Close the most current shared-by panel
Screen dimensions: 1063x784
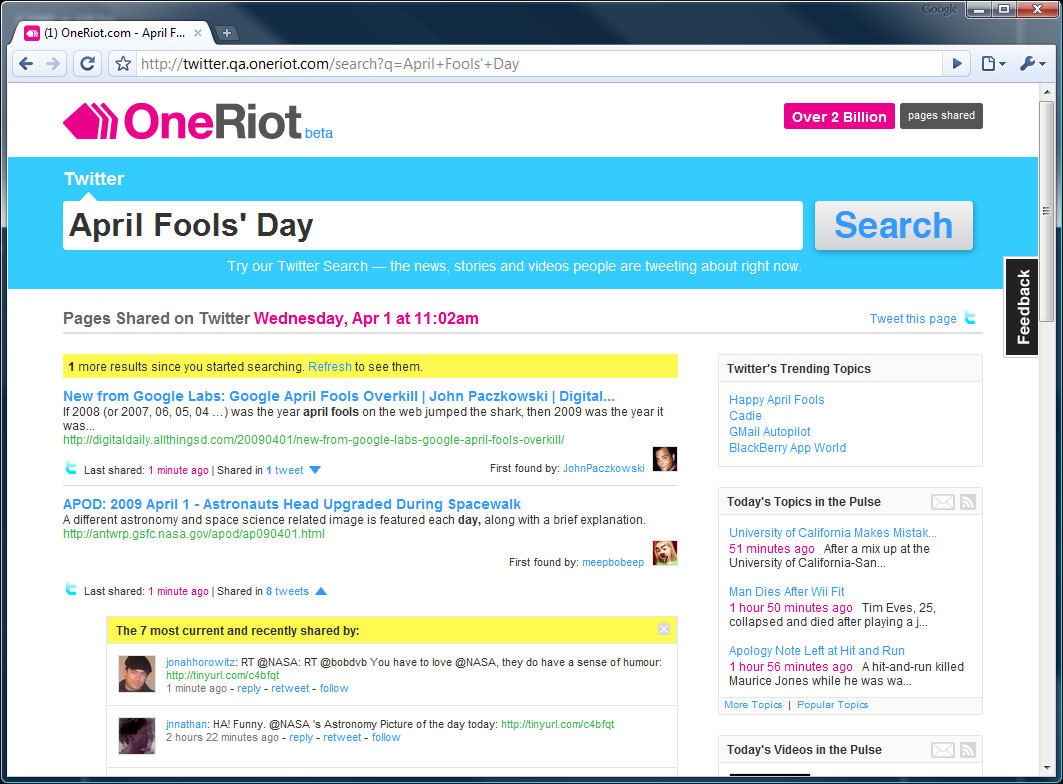664,629
